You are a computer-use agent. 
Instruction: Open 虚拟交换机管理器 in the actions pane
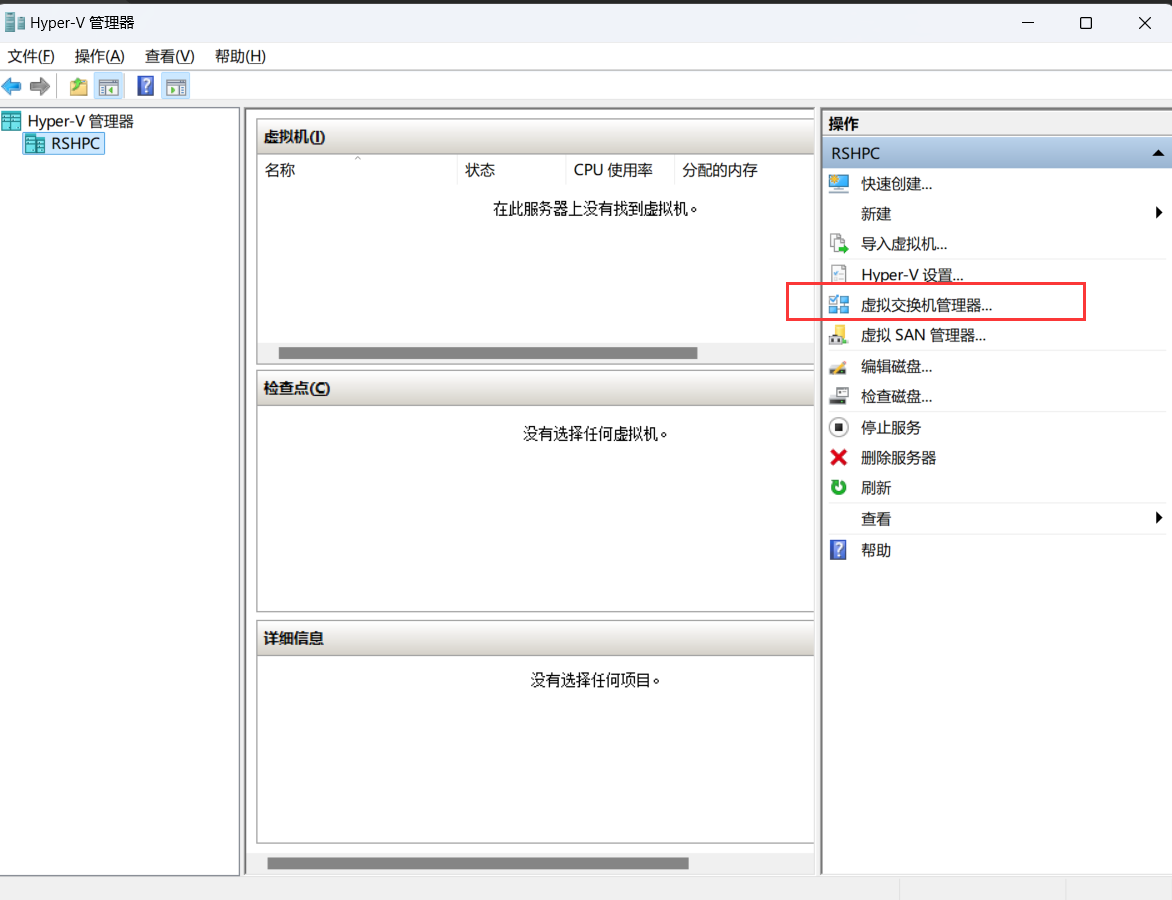926,305
